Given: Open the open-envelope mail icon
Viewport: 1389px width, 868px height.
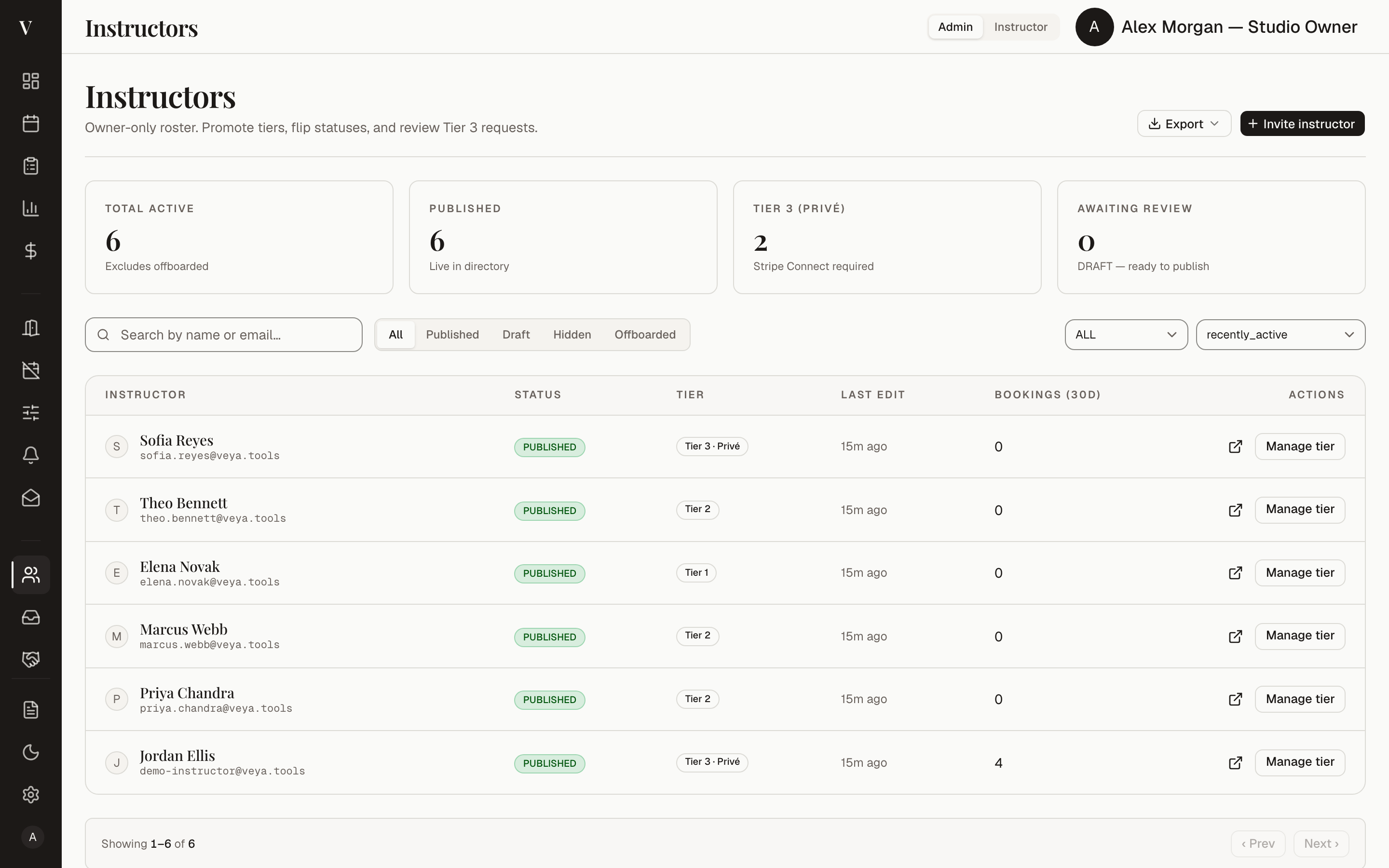Looking at the screenshot, I should pos(30,497).
